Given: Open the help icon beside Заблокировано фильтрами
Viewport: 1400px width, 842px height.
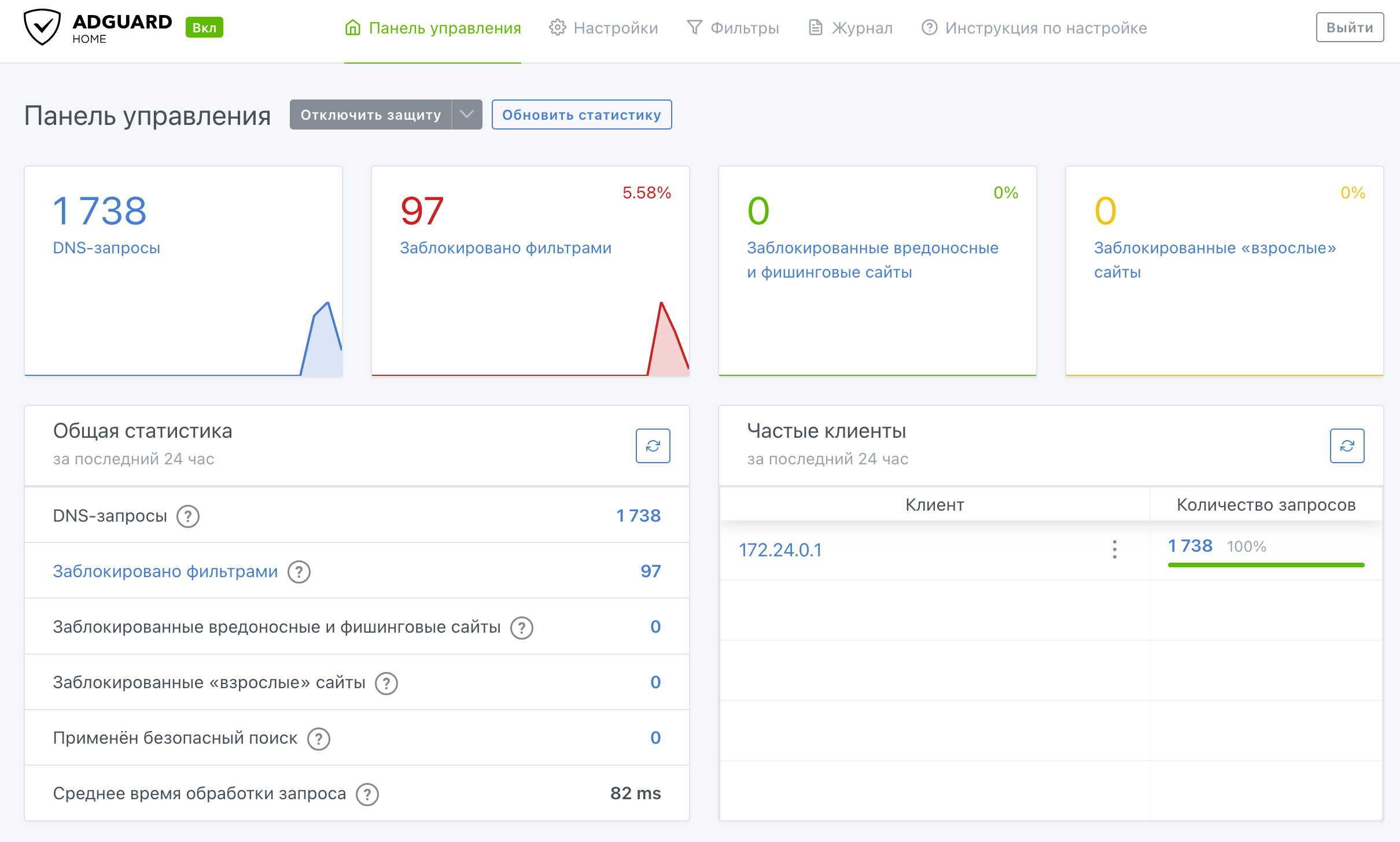Looking at the screenshot, I should pyautogui.click(x=299, y=572).
